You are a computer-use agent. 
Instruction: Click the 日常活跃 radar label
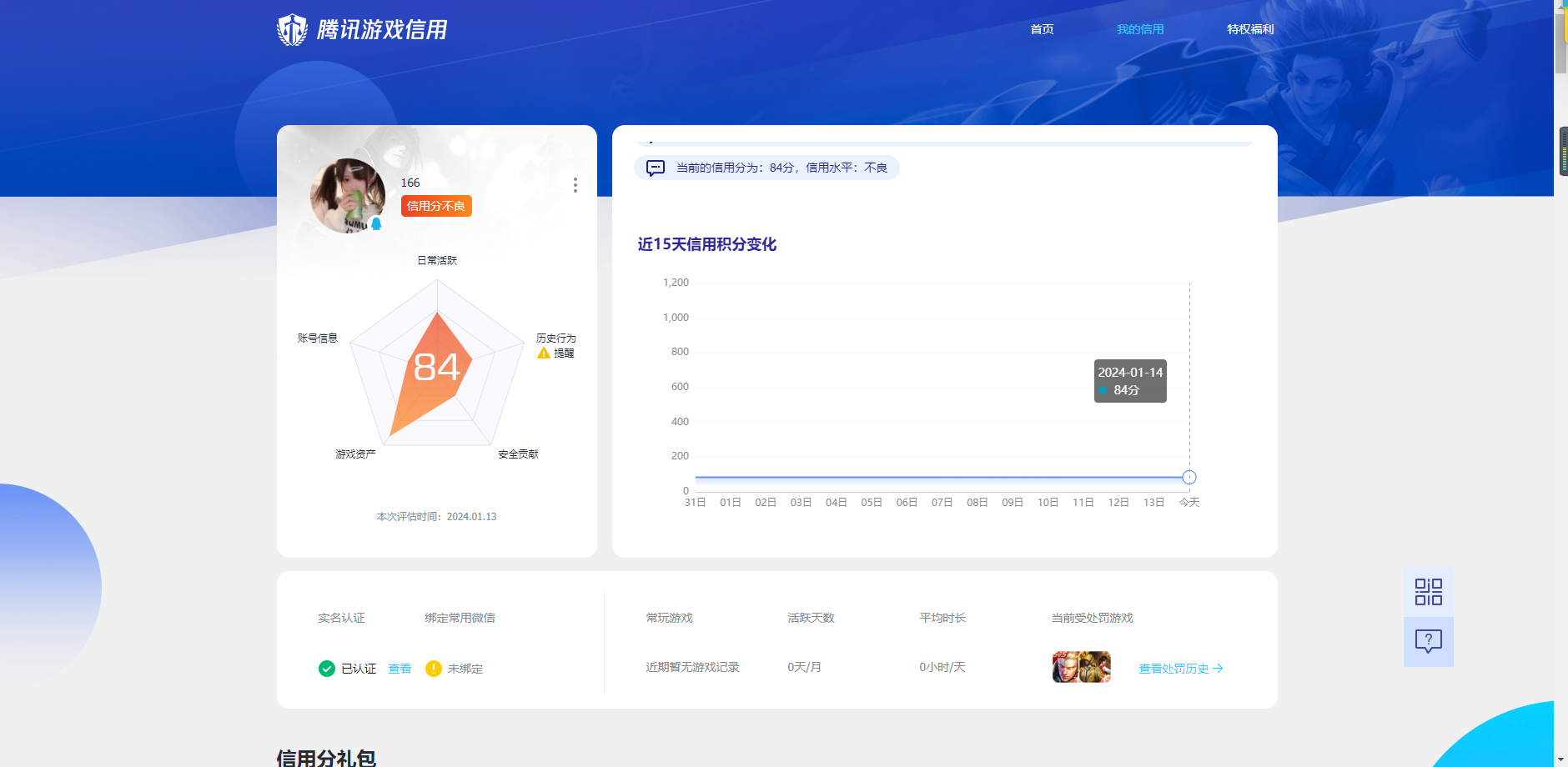(x=437, y=260)
